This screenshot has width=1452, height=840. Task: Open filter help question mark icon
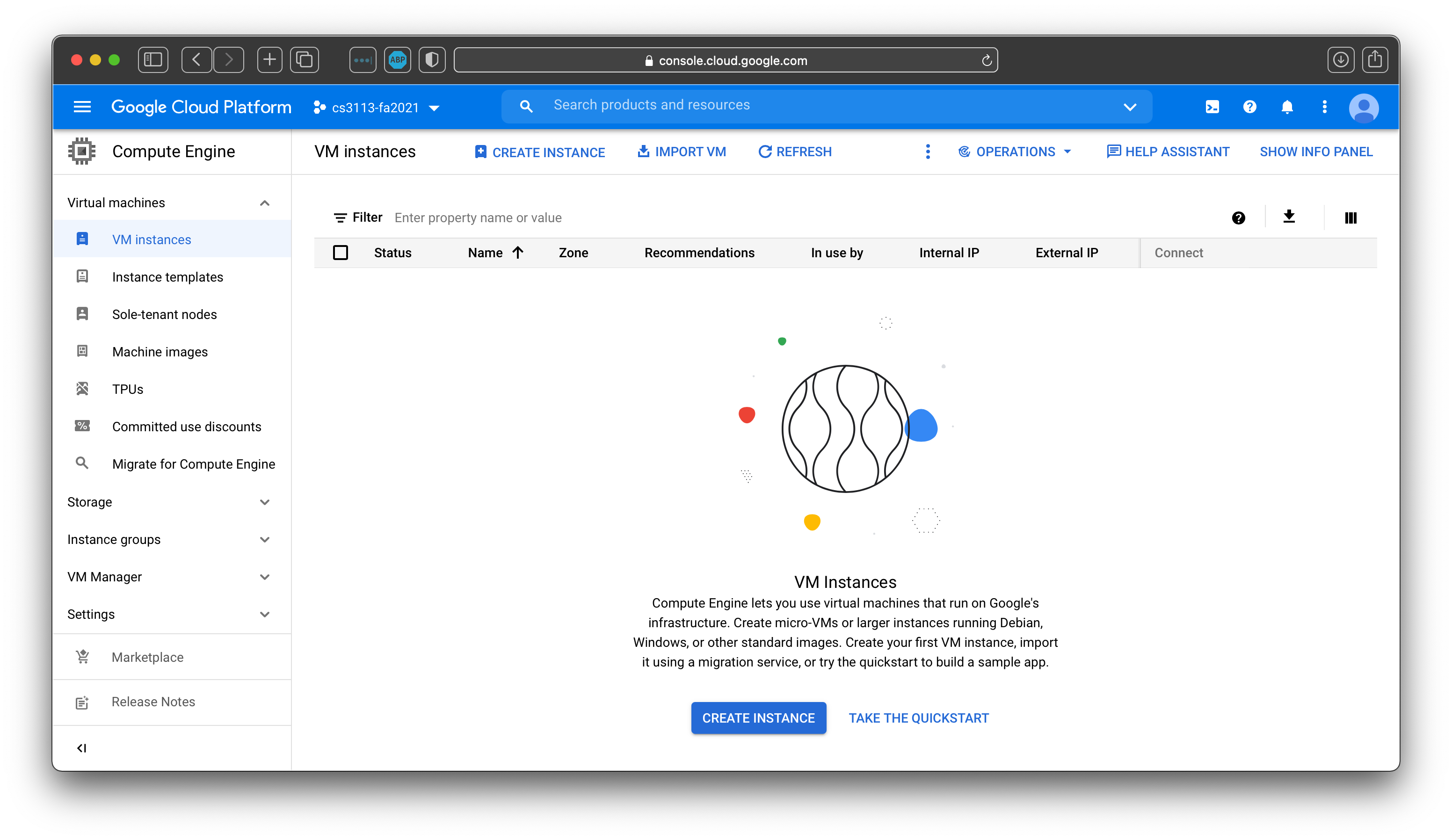[1238, 218]
